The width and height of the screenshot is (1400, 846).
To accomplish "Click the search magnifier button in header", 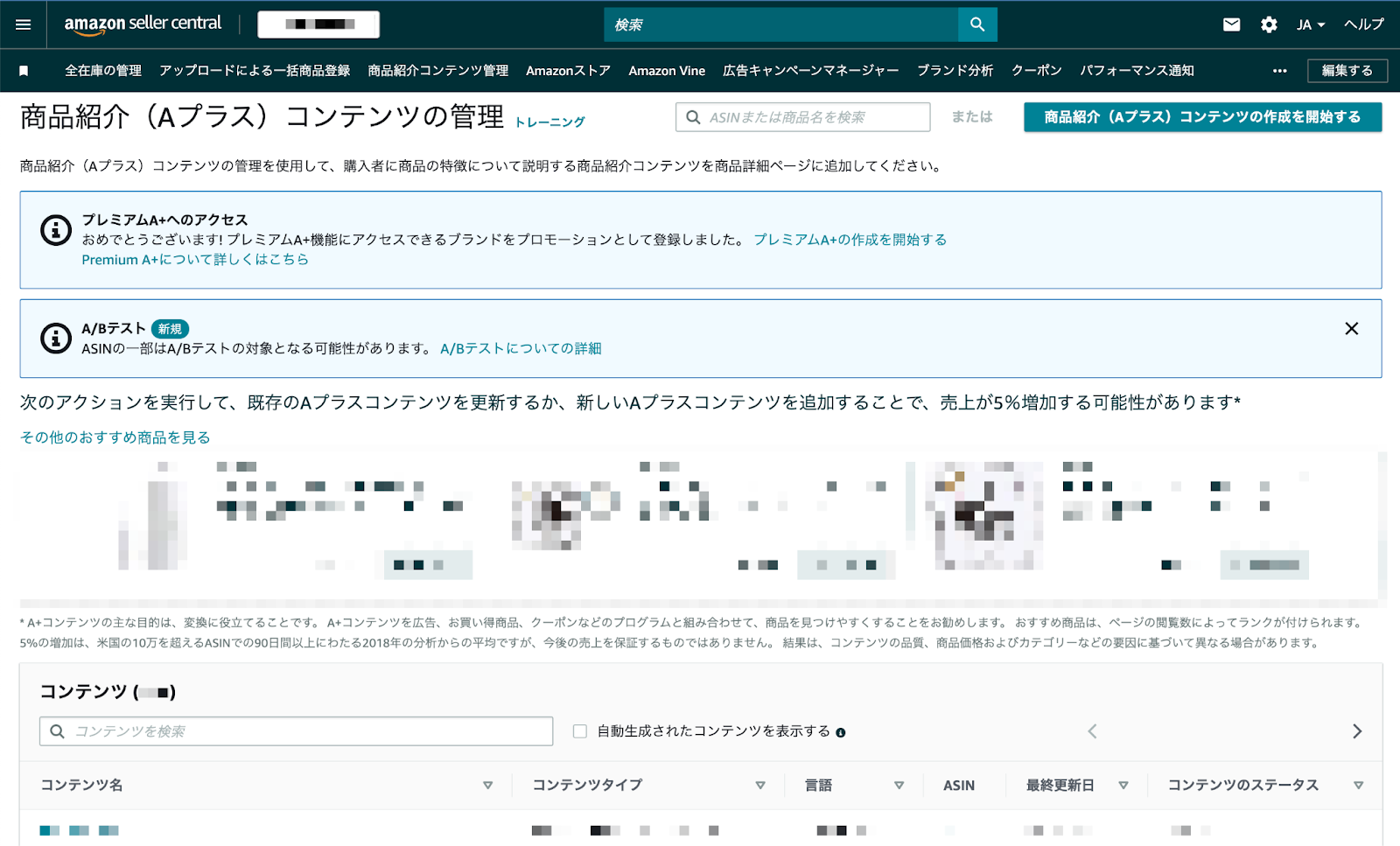I will (x=977, y=24).
